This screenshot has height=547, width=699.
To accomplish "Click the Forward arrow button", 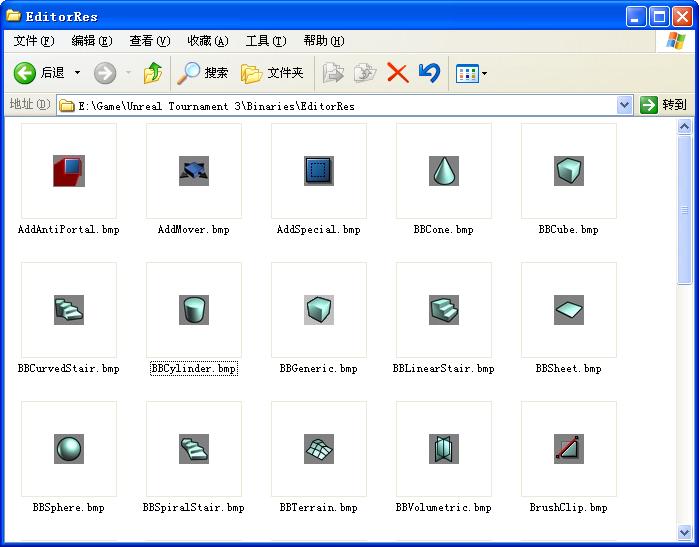I will tap(105, 73).
